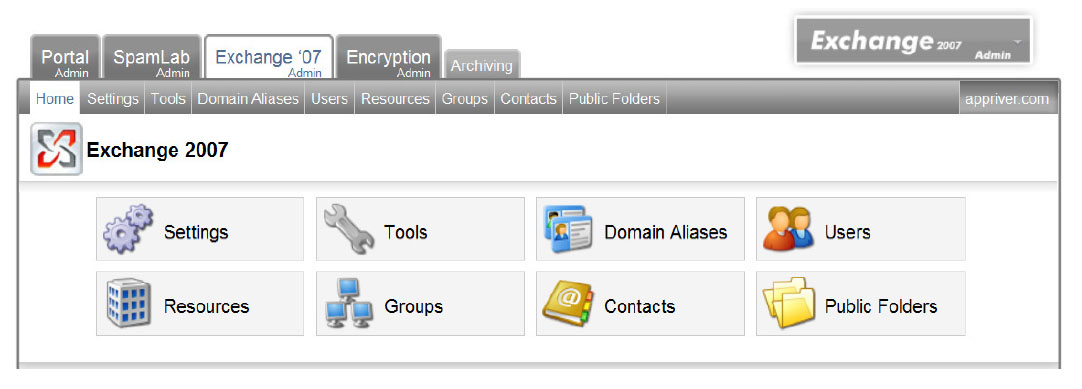Open Domain Aliases in the navigation bar
This screenshot has width=1082, height=389.
click(x=248, y=99)
